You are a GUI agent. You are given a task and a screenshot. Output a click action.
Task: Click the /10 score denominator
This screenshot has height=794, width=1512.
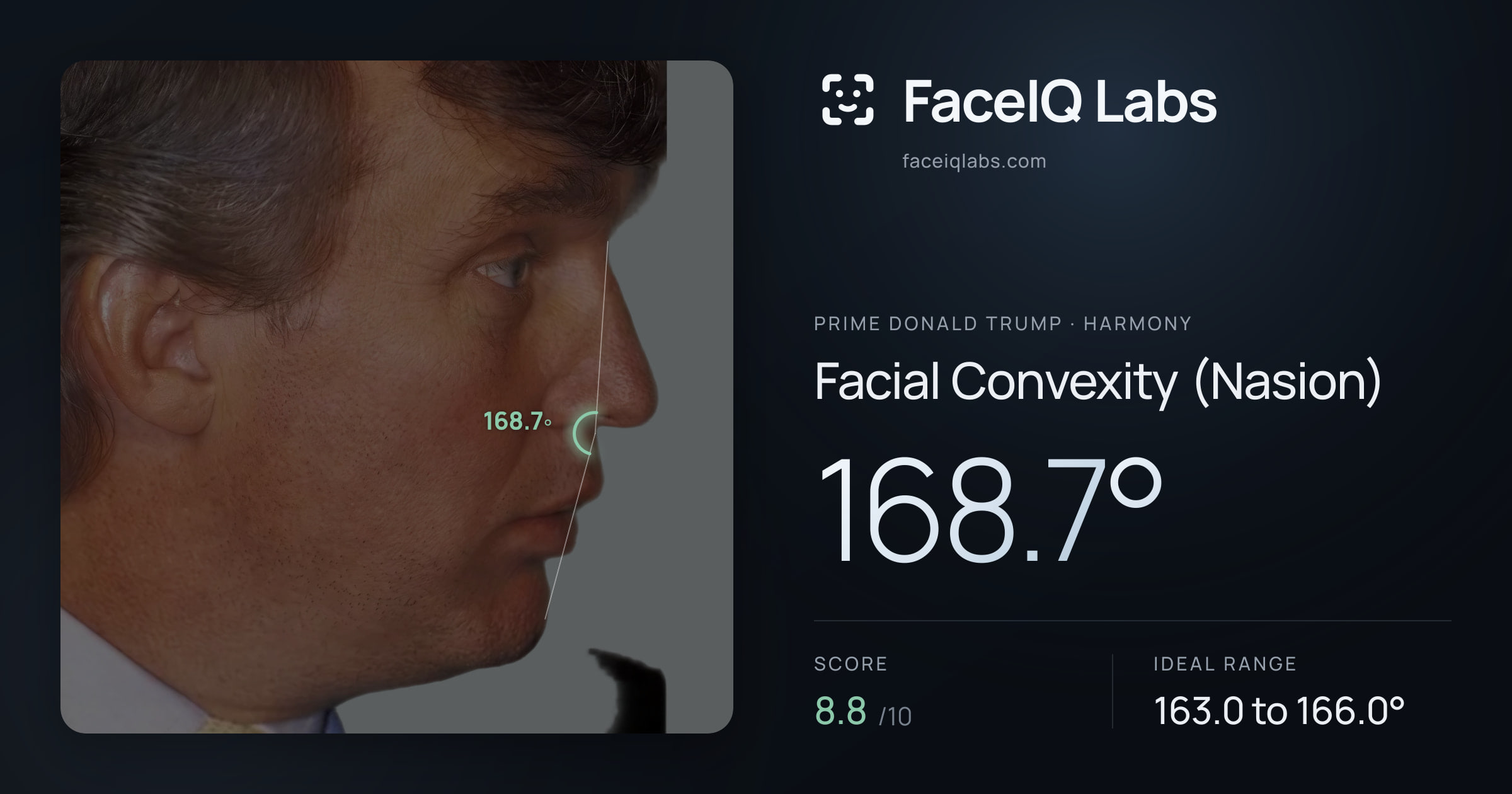895,717
